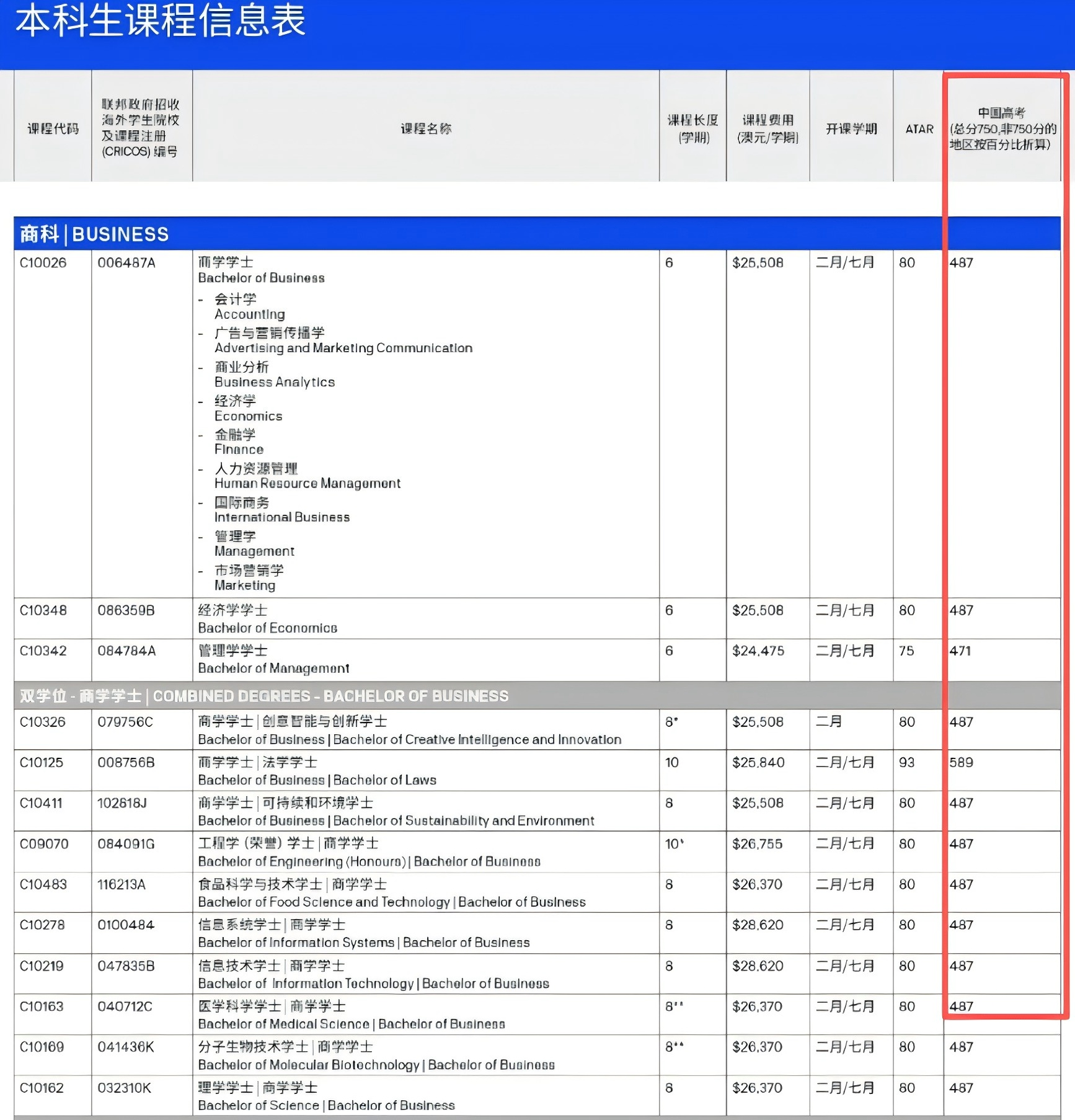Click the 本科生课程信息表 page title

click(161, 20)
